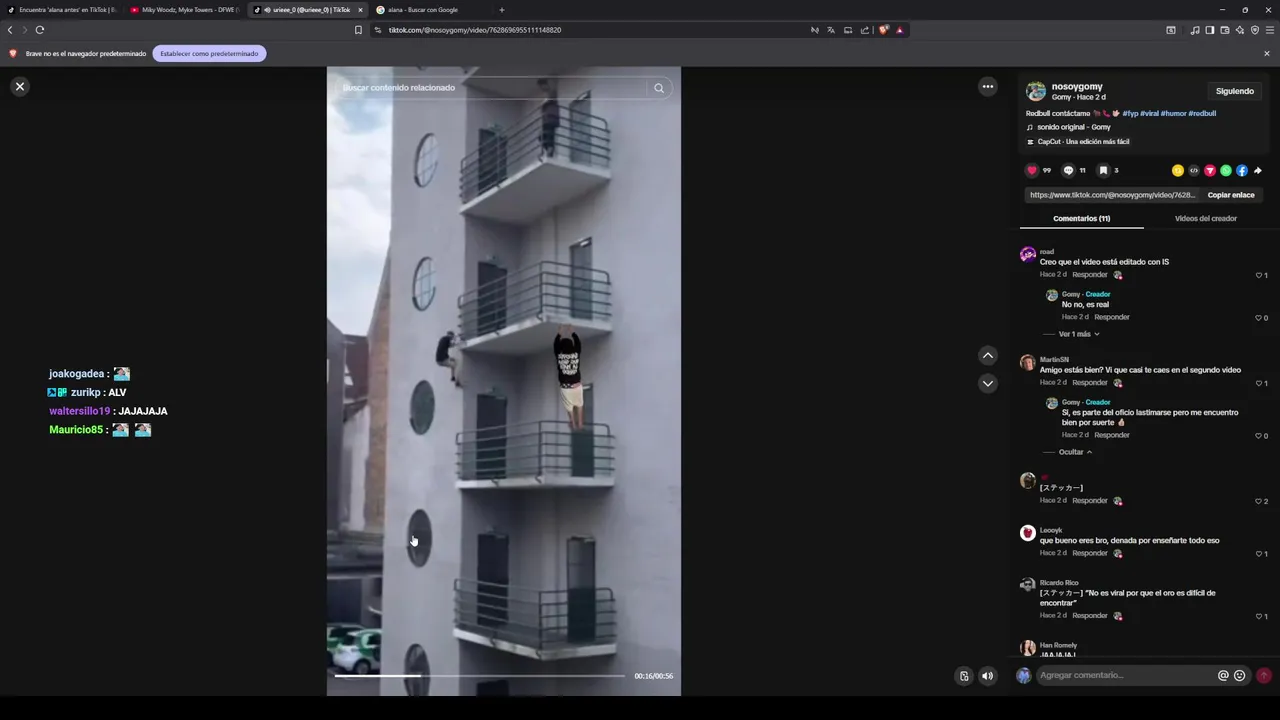This screenshot has height=720, width=1280.
Task: Open sonido original - Gomy sound
Action: [1074, 128]
